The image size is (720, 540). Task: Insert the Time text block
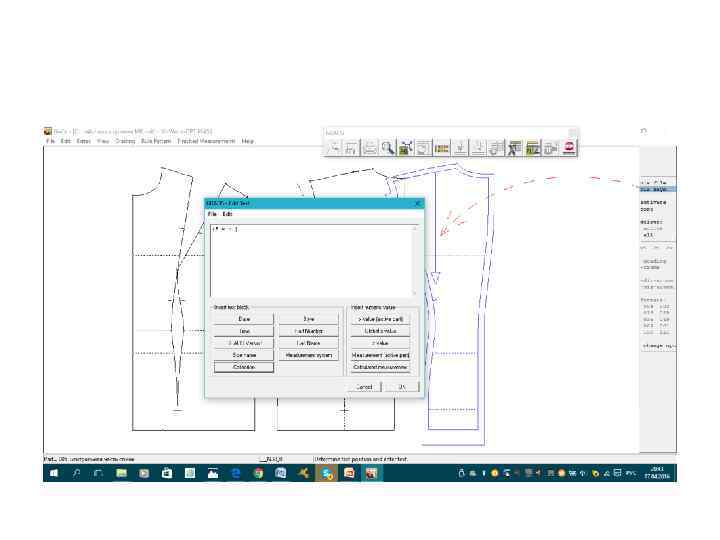(244, 331)
